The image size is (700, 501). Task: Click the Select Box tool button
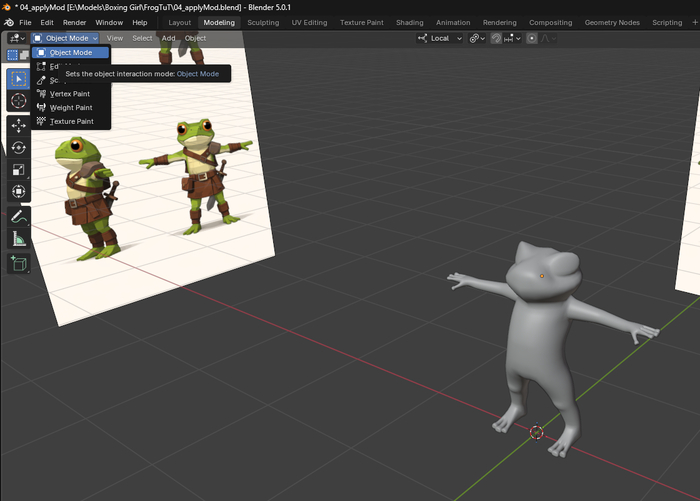(x=18, y=78)
